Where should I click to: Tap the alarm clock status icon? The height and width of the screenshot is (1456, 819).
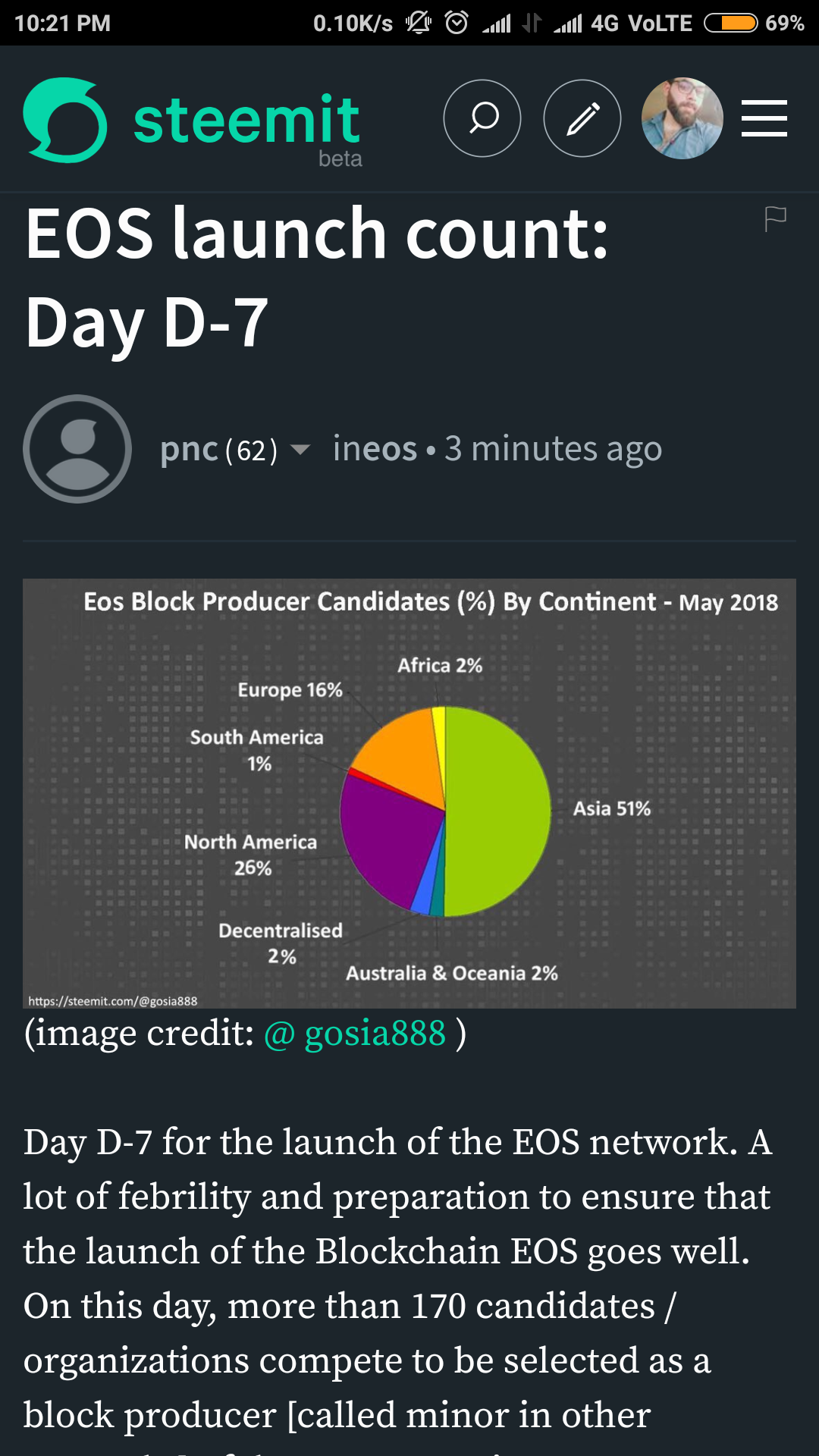[457, 23]
